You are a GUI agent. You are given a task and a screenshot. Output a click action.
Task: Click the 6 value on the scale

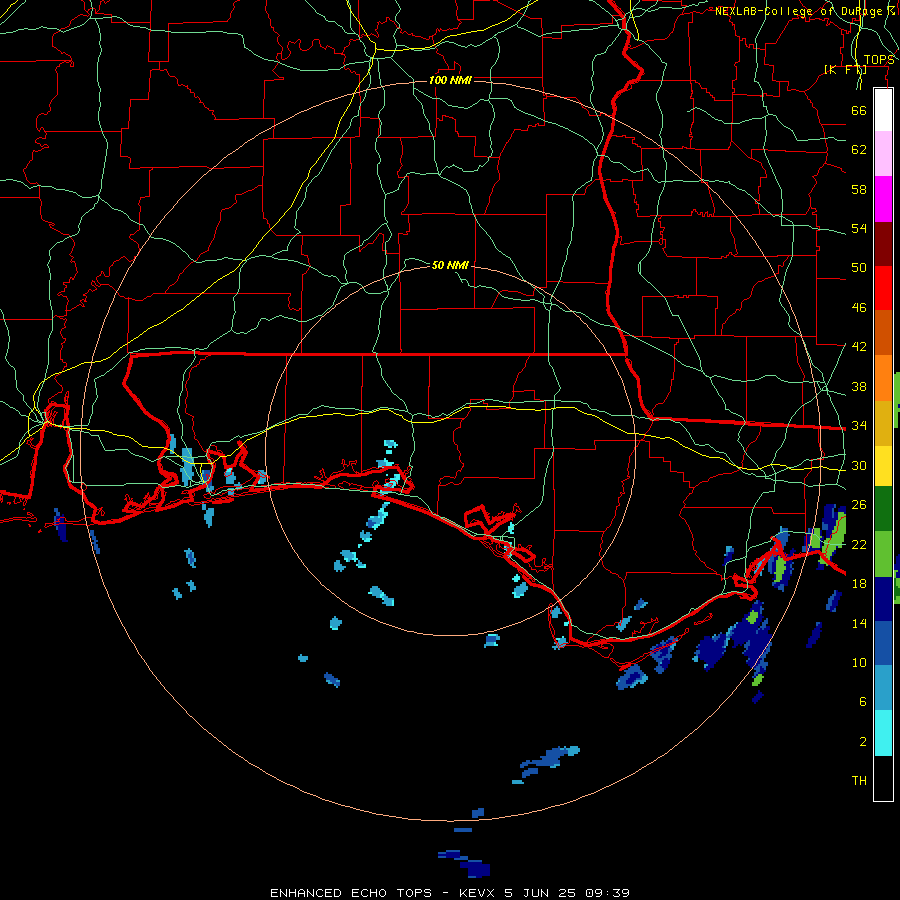pos(863,702)
